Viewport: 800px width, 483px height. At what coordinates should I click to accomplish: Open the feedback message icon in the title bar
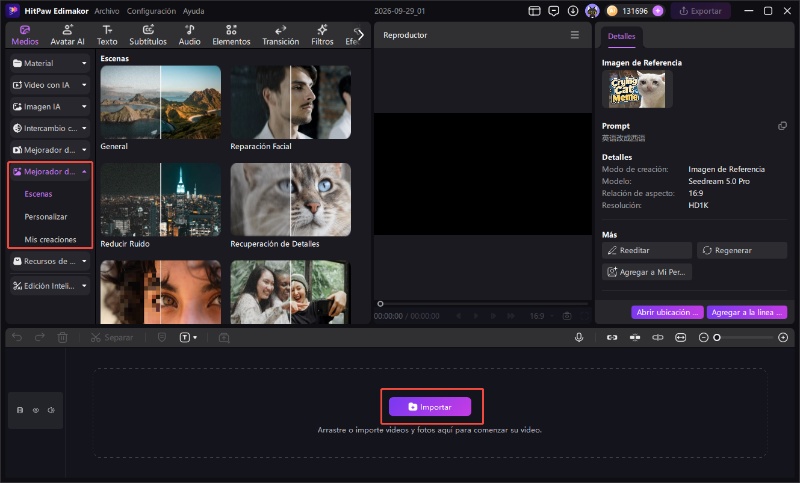554,11
